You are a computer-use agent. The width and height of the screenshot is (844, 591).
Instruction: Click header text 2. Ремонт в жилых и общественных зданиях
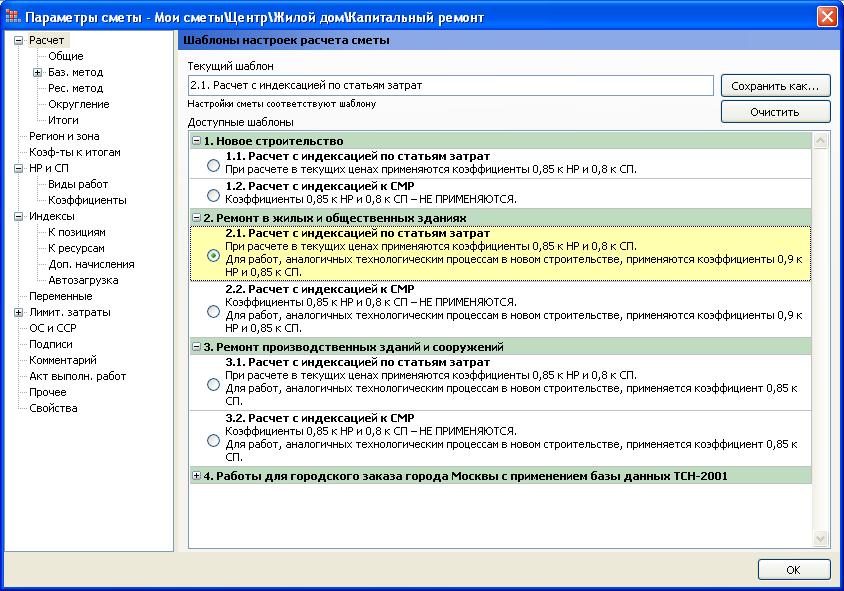335,218
